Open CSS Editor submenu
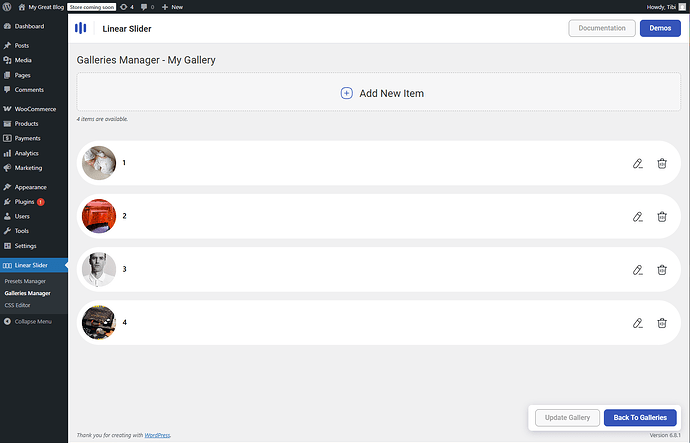Image resolution: width=690 pixels, height=443 pixels. [x=18, y=305]
